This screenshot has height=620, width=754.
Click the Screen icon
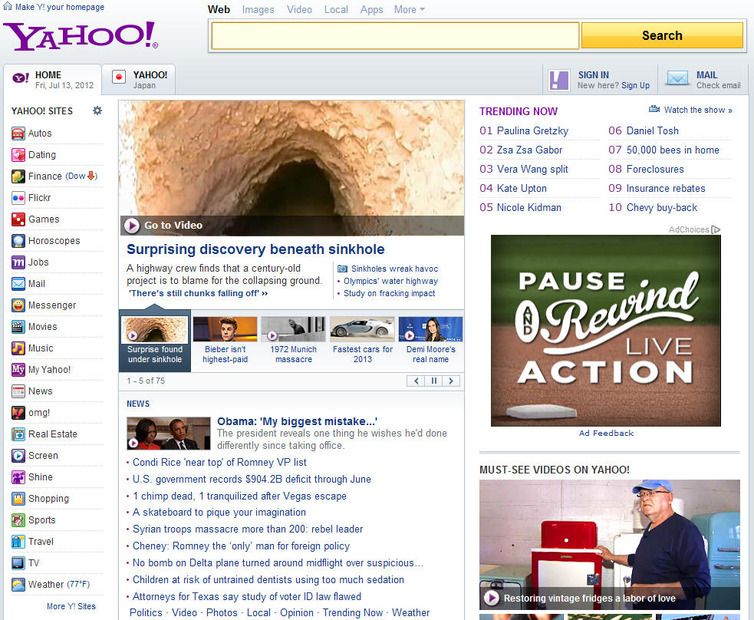tap(18, 456)
